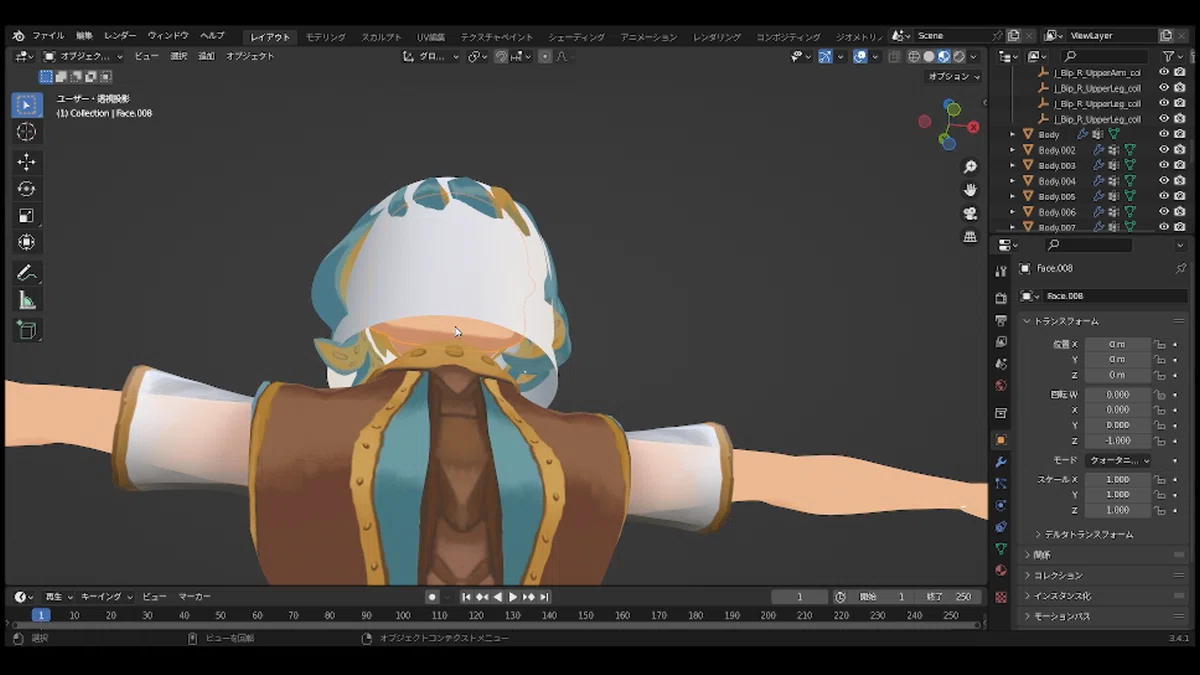
Task: Open the Object Data mesh properties tab
Action: click(x=1001, y=549)
